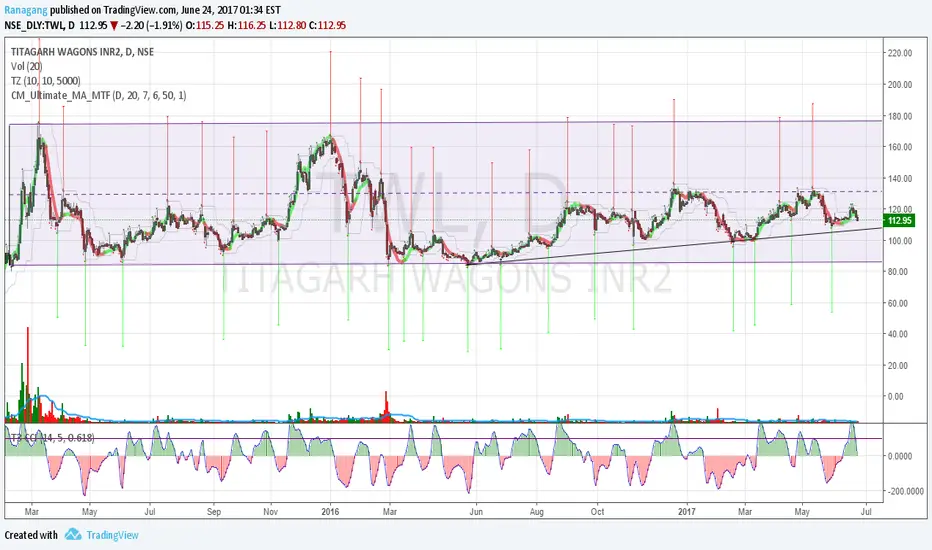Click the Sep time axis label
932x550 pixels.
pyautogui.click(x=214, y=511)
